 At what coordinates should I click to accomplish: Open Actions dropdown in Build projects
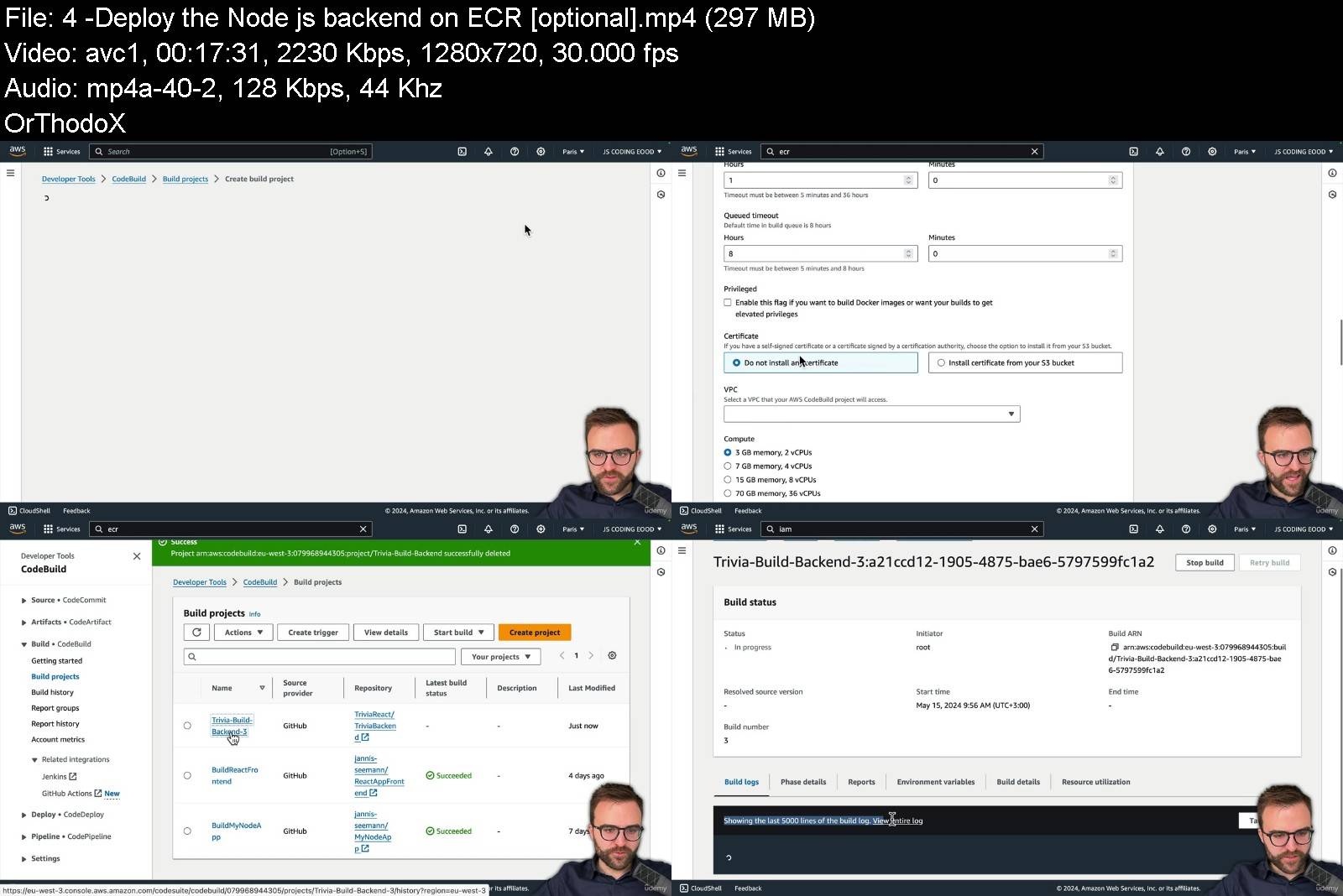pyautogui.click(x=243, y=633)
